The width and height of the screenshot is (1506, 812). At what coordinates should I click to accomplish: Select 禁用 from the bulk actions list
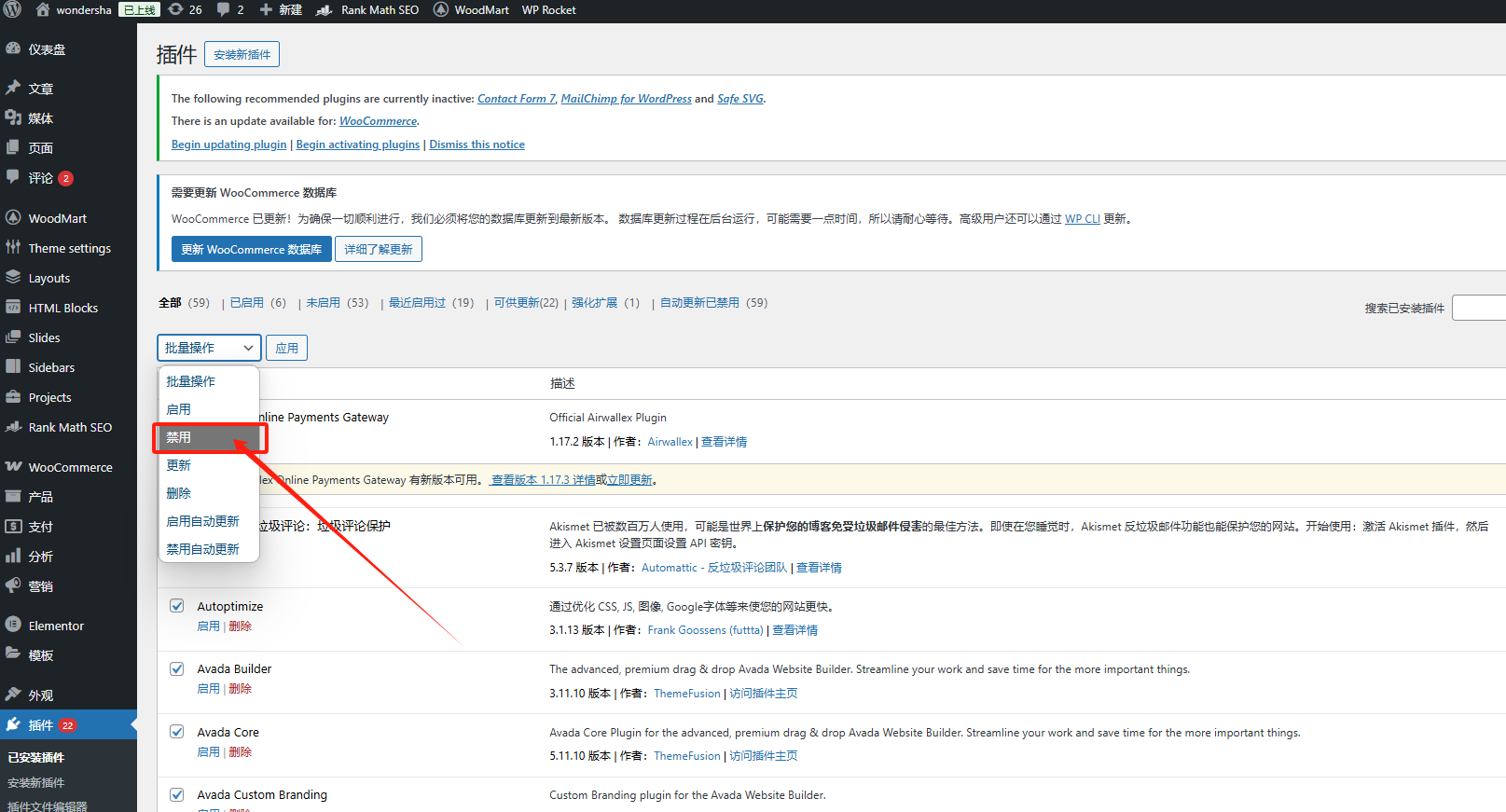pos(179,437)
